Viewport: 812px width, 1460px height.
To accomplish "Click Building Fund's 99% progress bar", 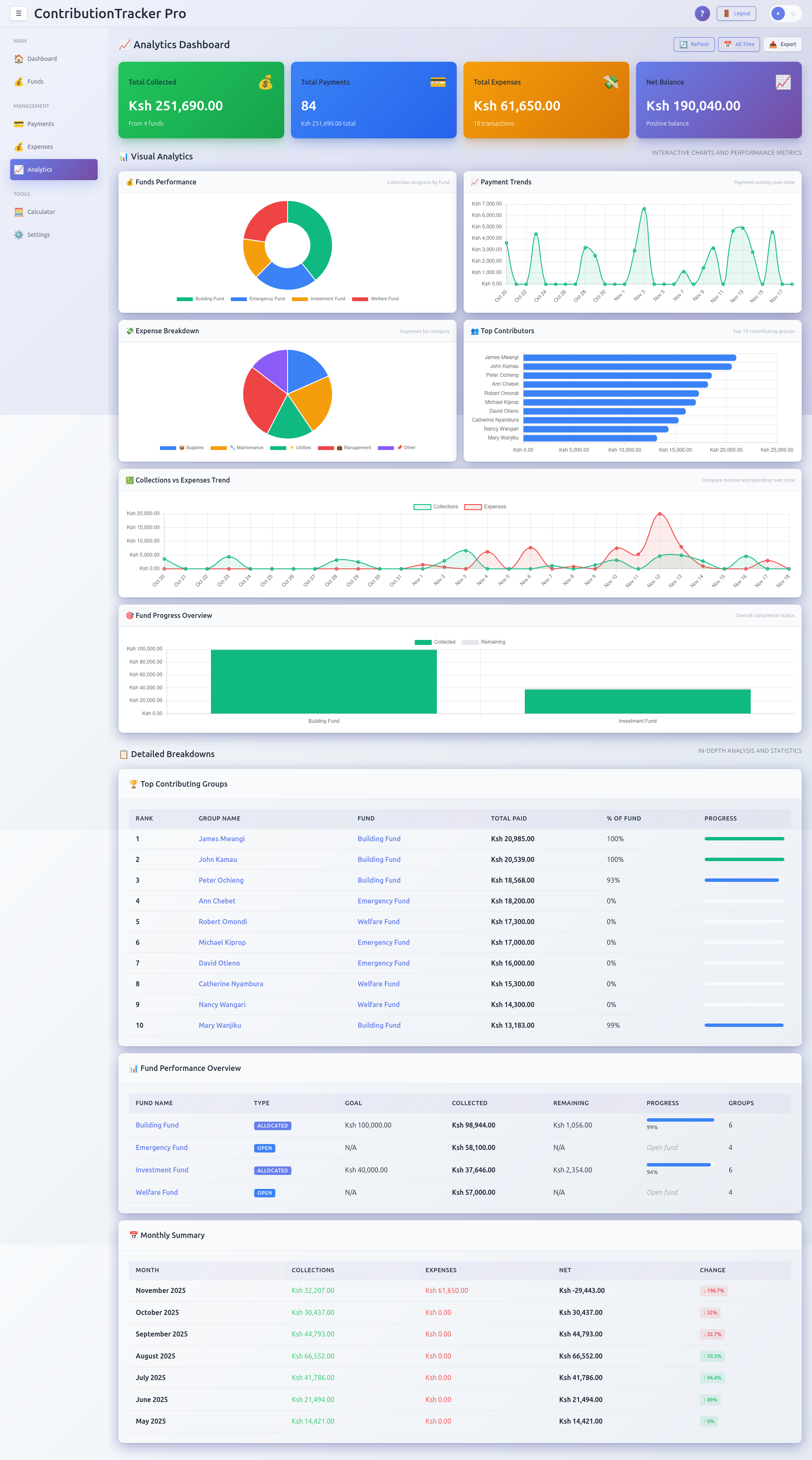I will [x=680, y=1120].
